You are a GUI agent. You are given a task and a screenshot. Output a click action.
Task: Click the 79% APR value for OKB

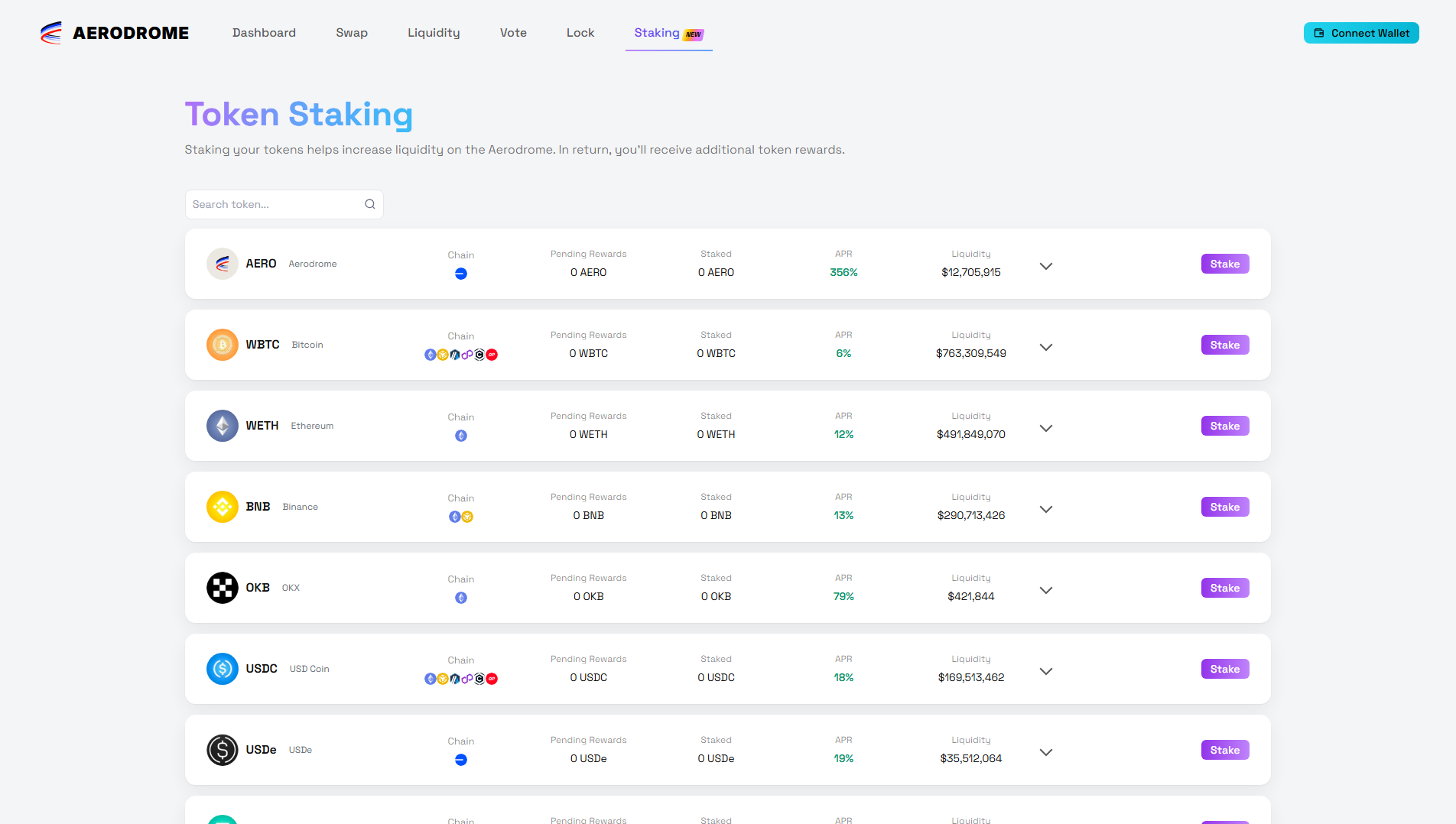[843, 596]
